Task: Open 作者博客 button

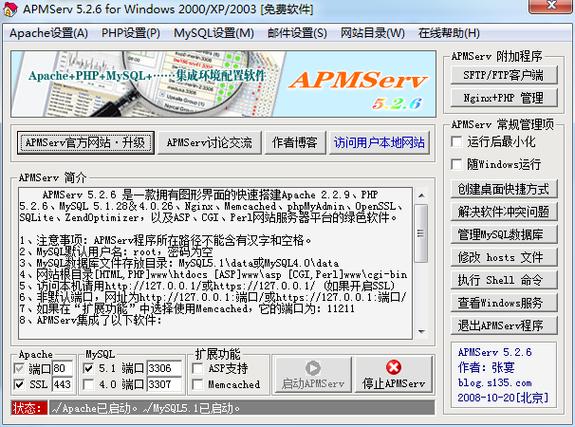Action: tap(295, 142)
